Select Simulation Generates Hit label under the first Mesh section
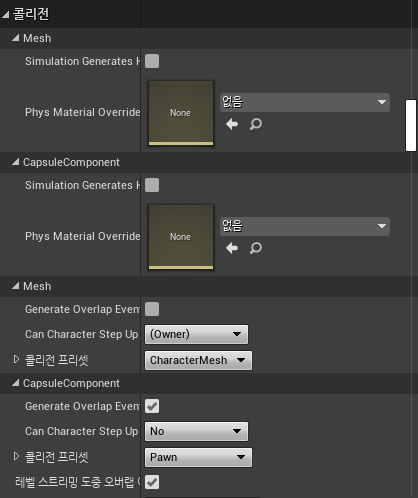The width and height of the screenshot is (418, 498). click(82, 61)
